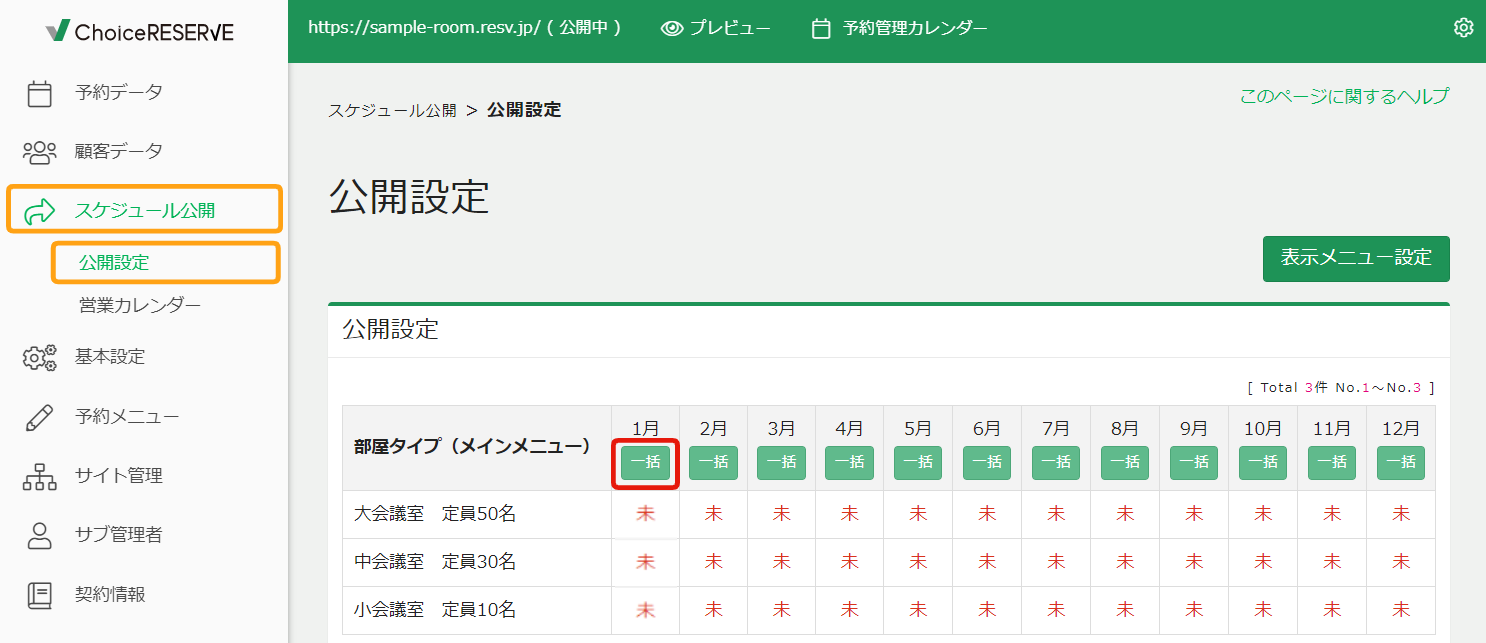Click the 大会議室 定員50名 row label

tap(435, 514)
